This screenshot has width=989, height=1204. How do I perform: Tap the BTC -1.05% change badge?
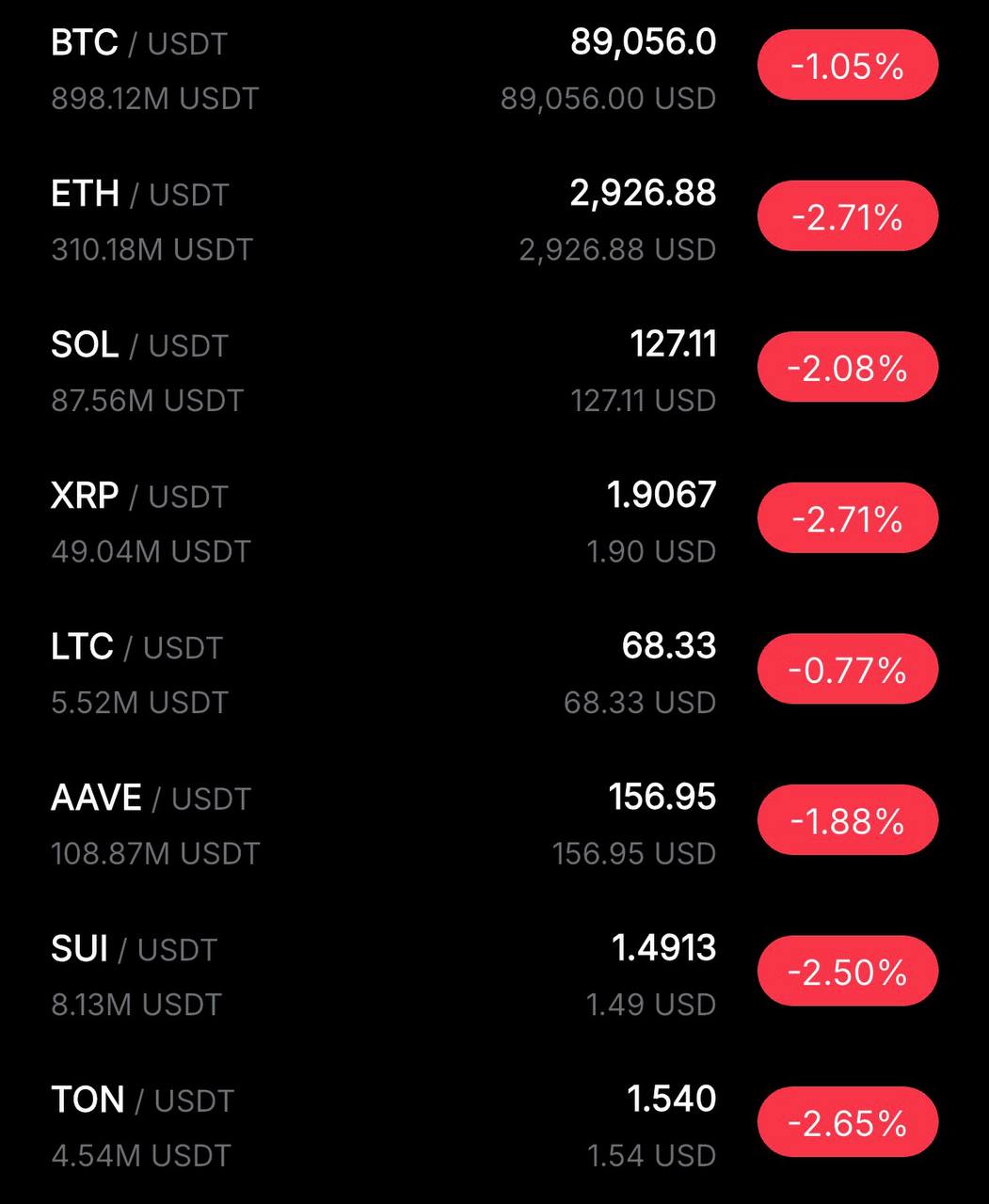(847, 66)
